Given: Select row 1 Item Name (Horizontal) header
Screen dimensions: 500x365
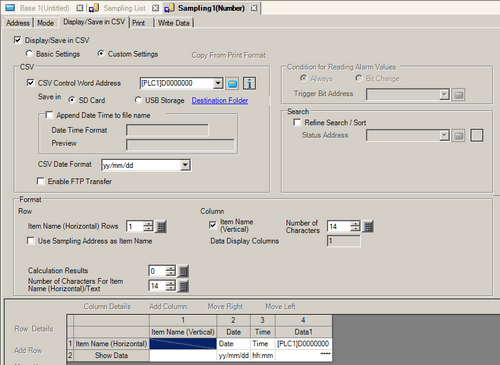Looking at the screenshot, I should 111,343.
